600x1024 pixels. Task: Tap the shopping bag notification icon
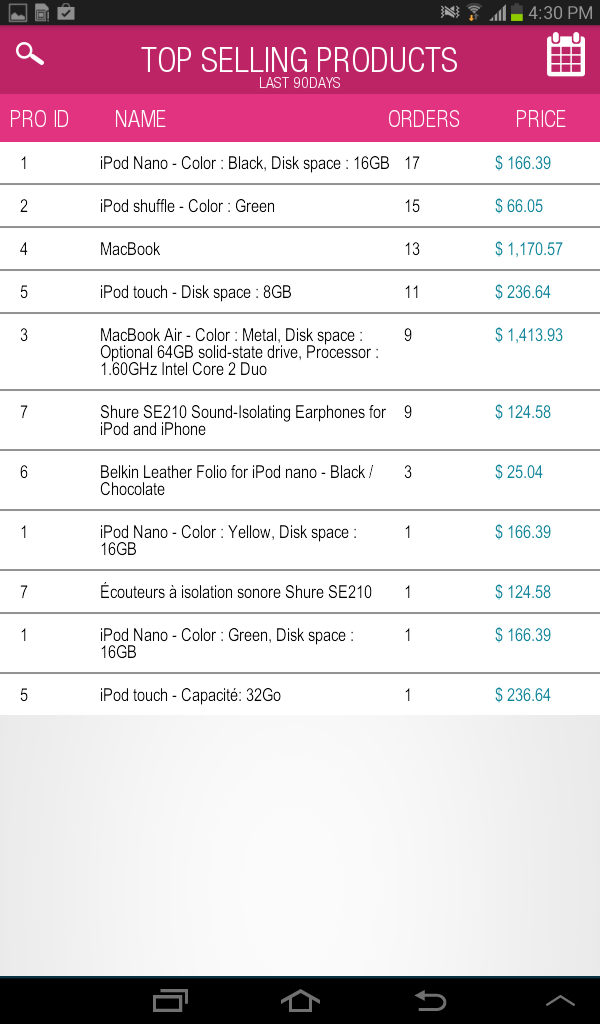[x=66, y=12]
